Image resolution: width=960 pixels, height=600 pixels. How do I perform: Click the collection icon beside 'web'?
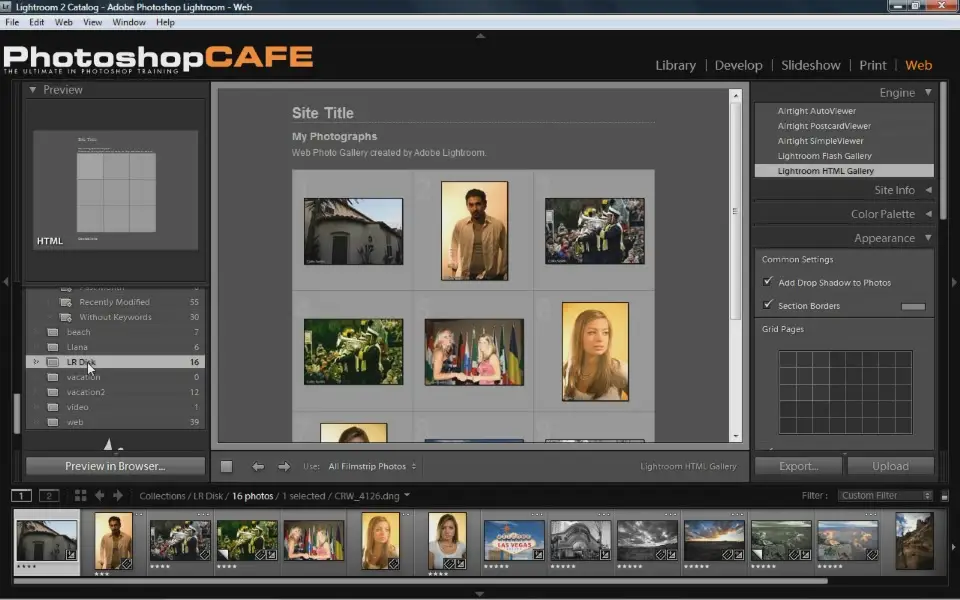click(55, 422)
